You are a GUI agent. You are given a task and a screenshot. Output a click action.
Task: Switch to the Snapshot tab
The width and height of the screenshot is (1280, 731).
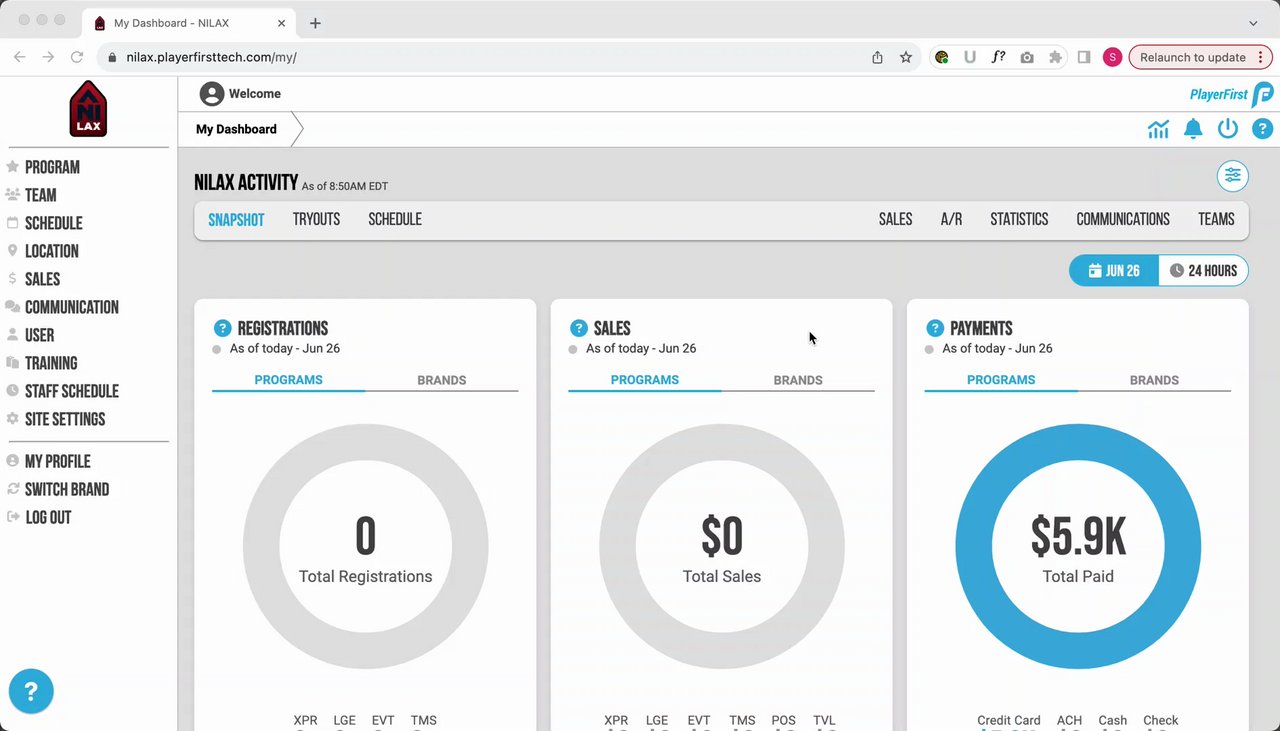pos(236,219)
